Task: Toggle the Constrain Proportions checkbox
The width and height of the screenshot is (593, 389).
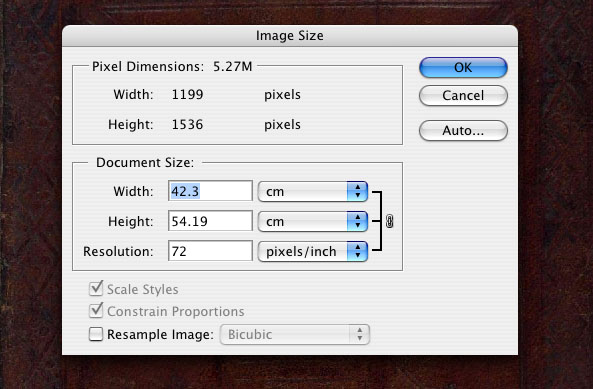Action: [96, 311]
